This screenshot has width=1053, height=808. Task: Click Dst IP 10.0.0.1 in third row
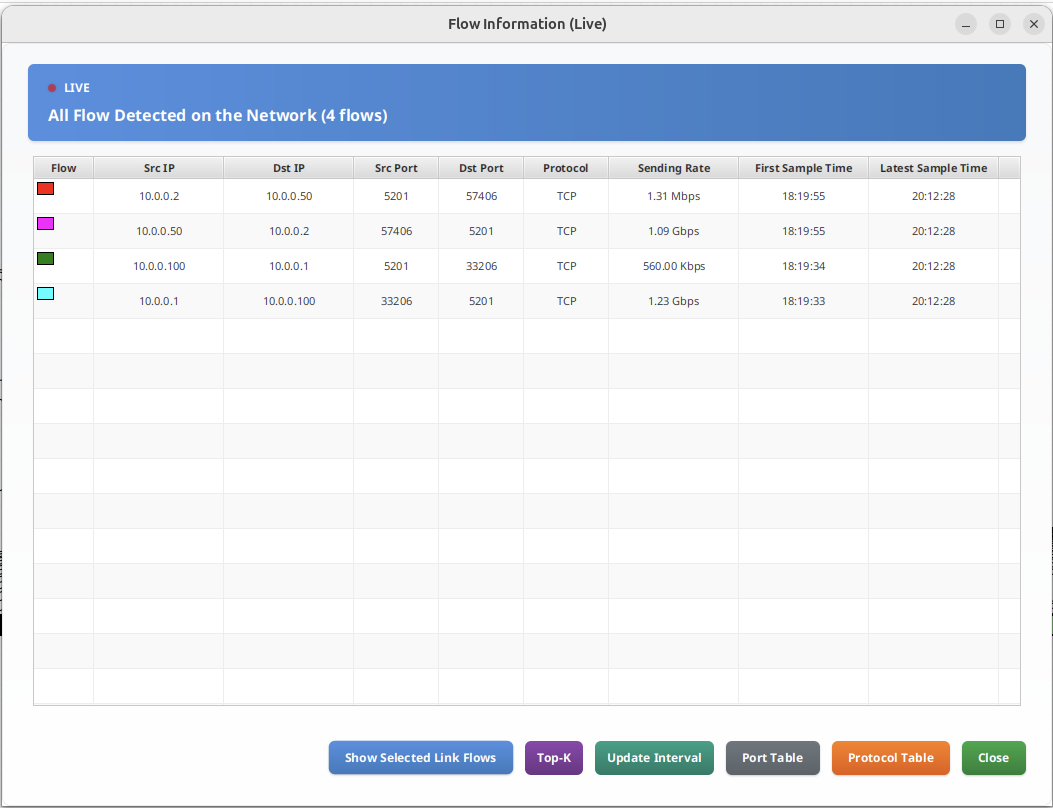click(289, 266)
